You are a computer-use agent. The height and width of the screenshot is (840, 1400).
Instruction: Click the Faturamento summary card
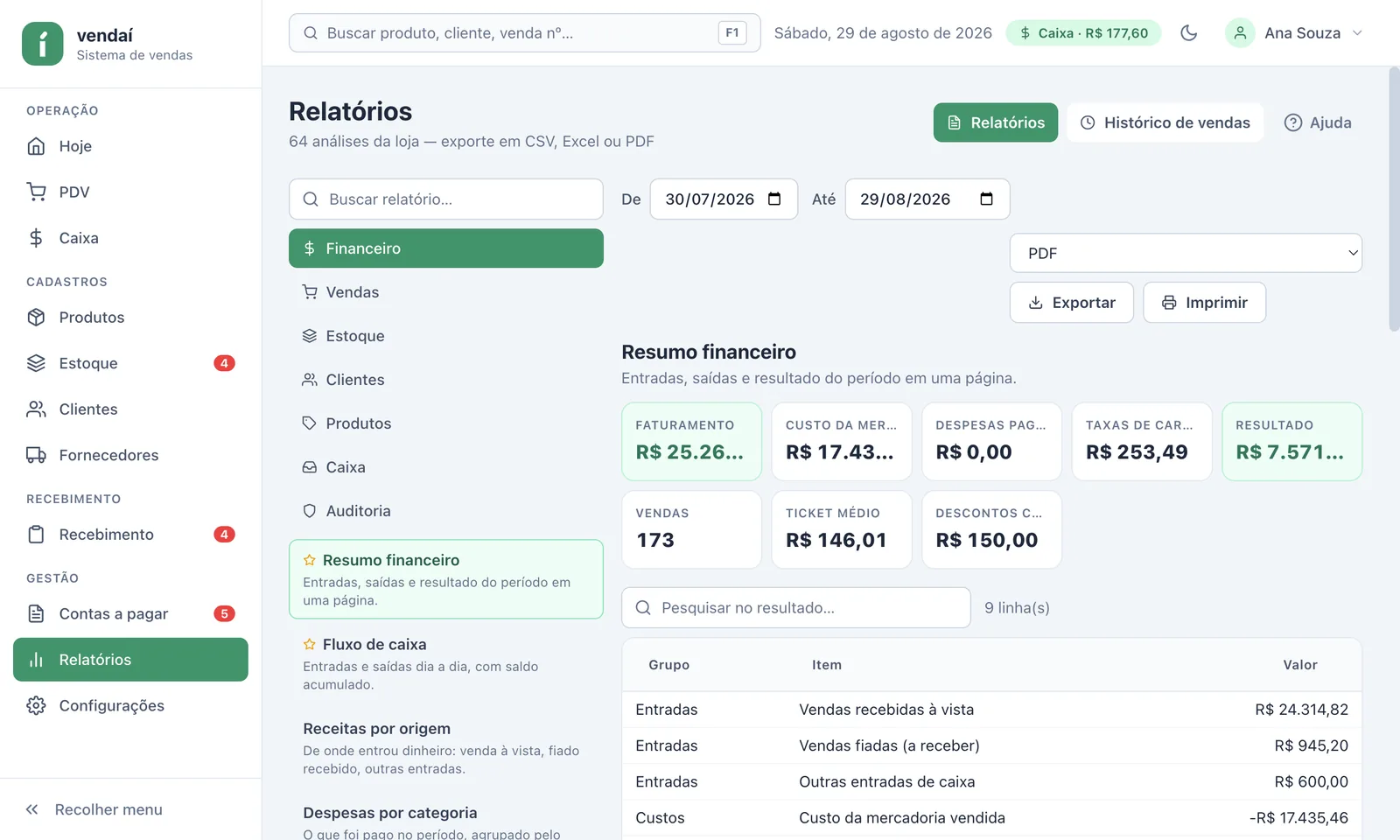point(692,441)
